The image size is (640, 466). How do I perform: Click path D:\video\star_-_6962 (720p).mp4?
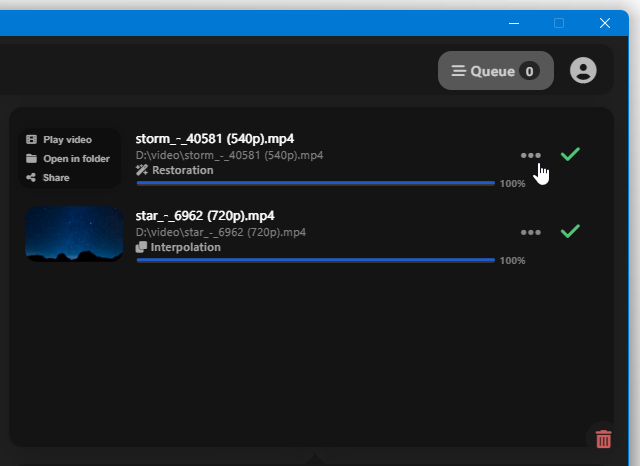tap(221, 232)
